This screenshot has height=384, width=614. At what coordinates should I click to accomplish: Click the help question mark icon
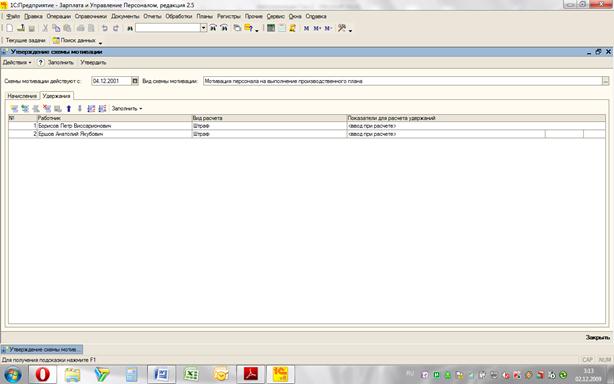40,63
